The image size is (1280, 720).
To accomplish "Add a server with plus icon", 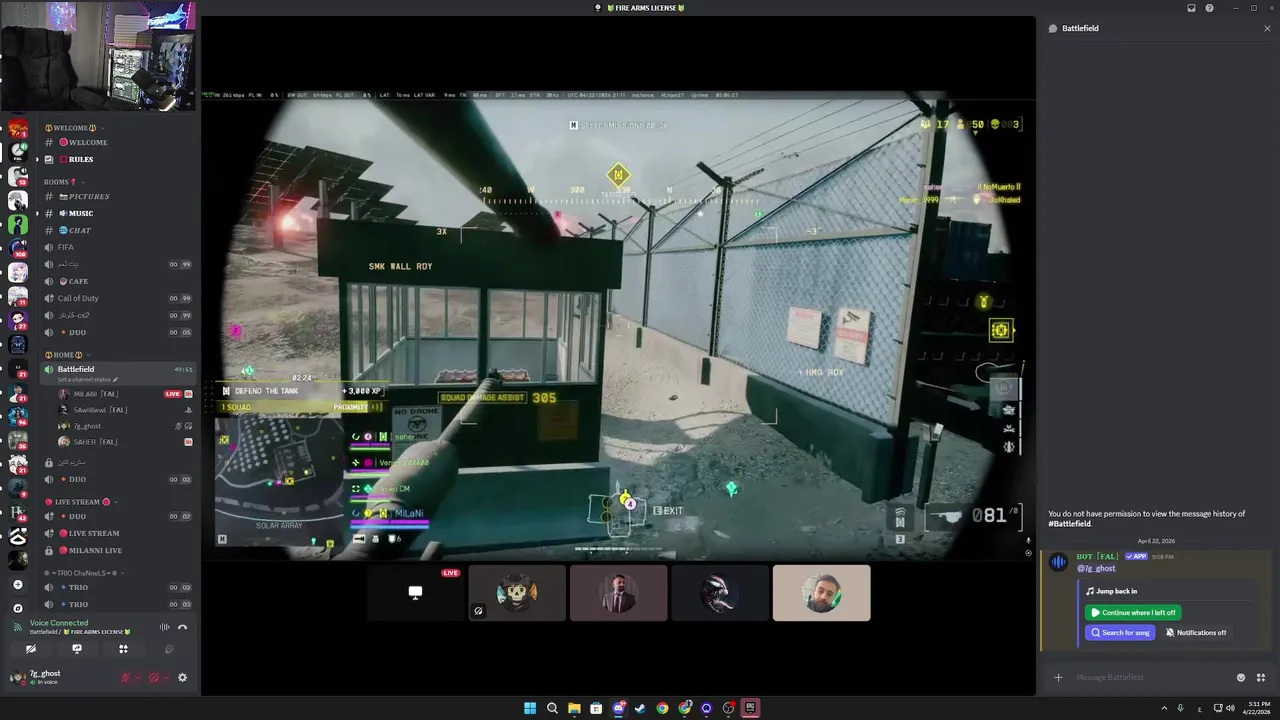I will (18, 584).
